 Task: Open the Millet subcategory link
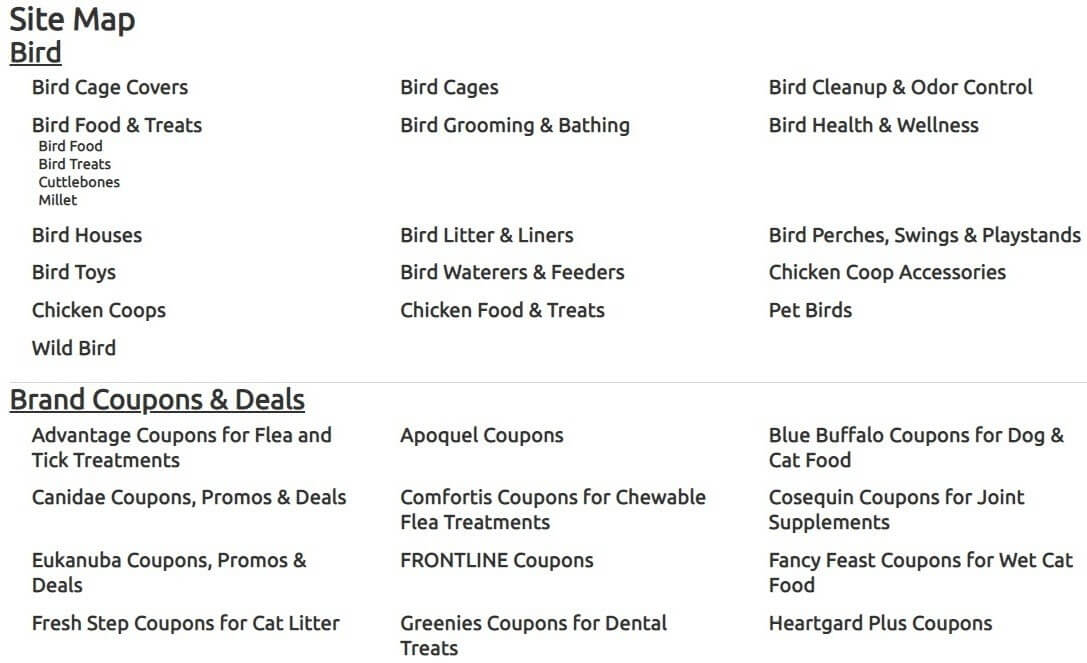(58, 200)
